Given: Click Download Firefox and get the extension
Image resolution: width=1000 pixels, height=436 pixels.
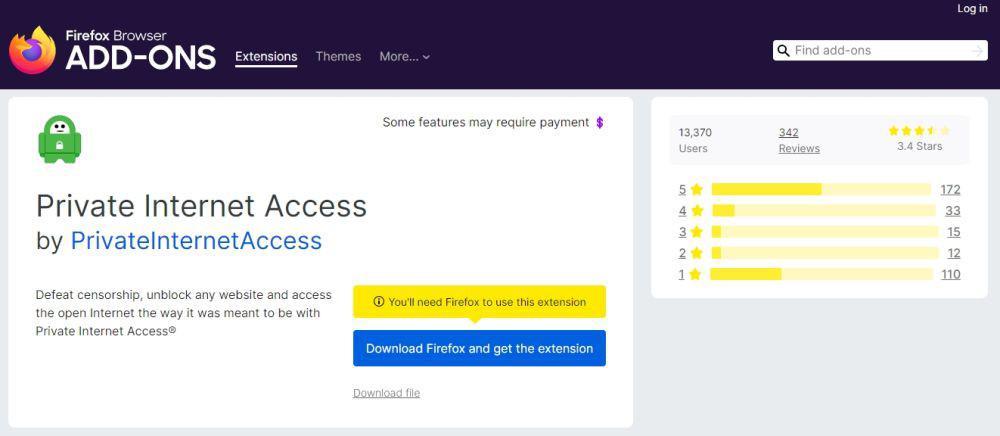Looking at the screenshot, I should 480,349.
